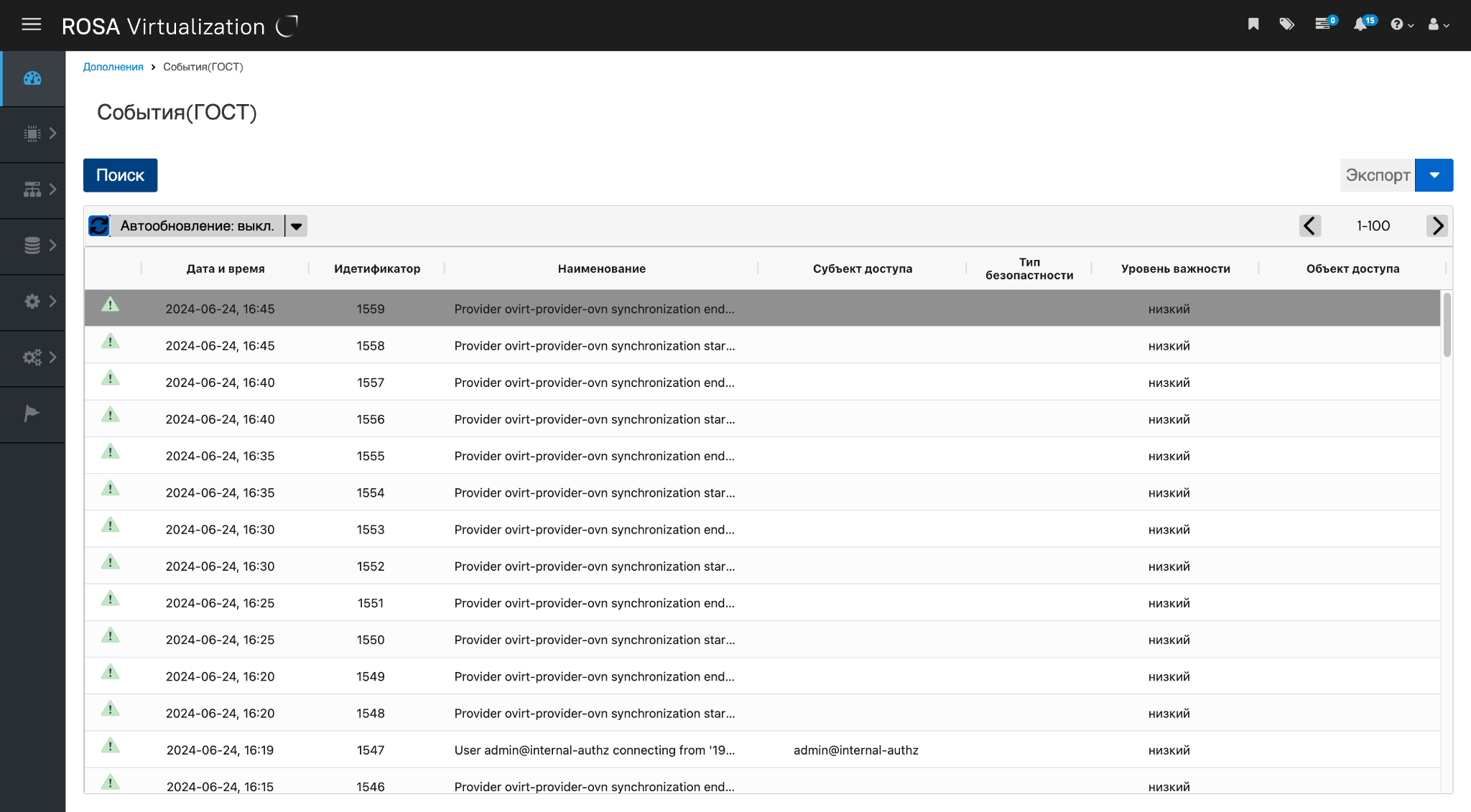1471x812 pixels.
Task: Open the bookmark icon in header
Action: pyautogui.click(x=1253, y=24)
